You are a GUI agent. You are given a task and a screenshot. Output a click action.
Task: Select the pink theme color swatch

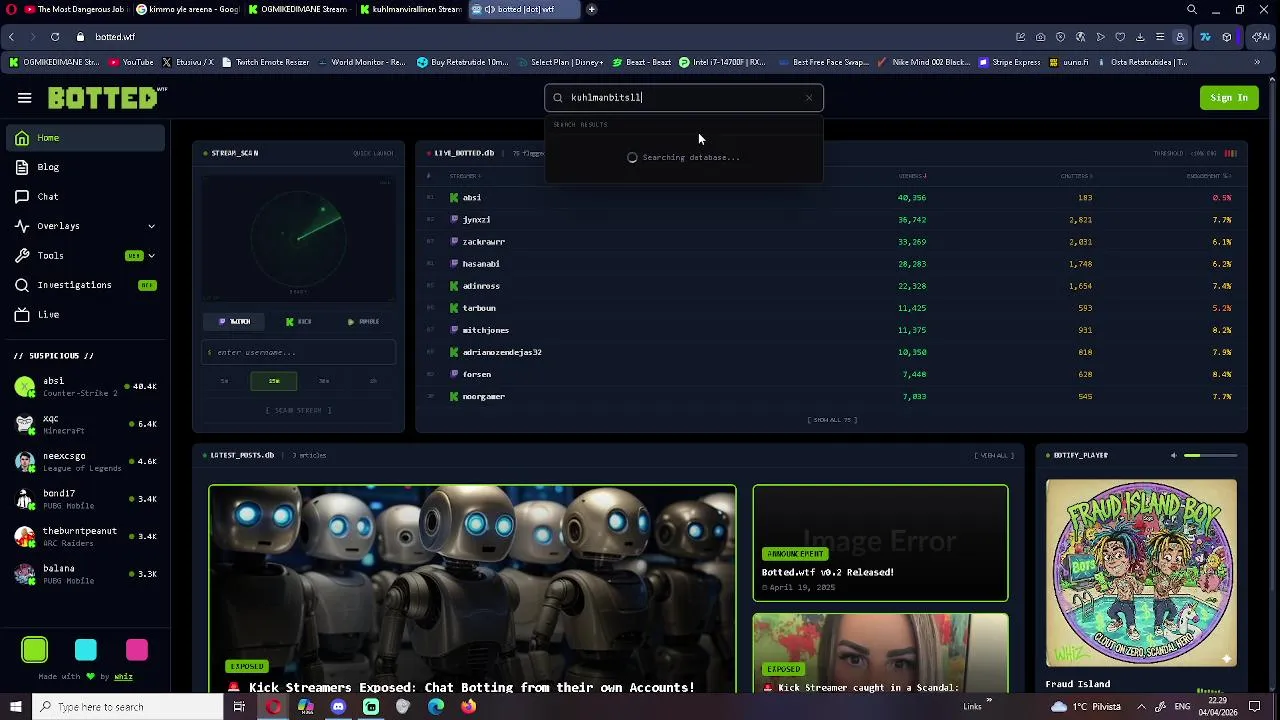pyautogui.click(x=137, y=650)
